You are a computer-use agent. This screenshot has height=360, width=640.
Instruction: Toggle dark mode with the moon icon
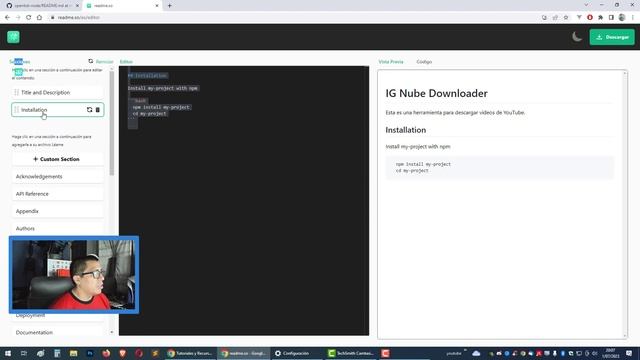pyautogui.click(x=577, y=37)
